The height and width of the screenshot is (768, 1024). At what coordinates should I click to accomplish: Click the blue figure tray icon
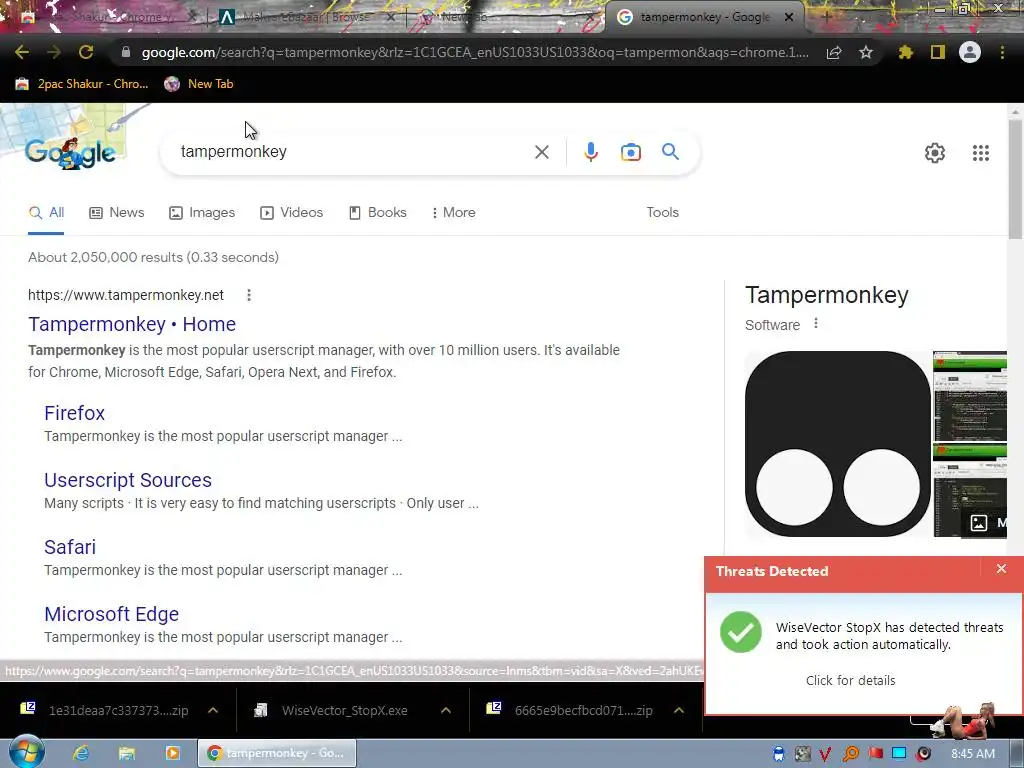click(x=778, y=754)
